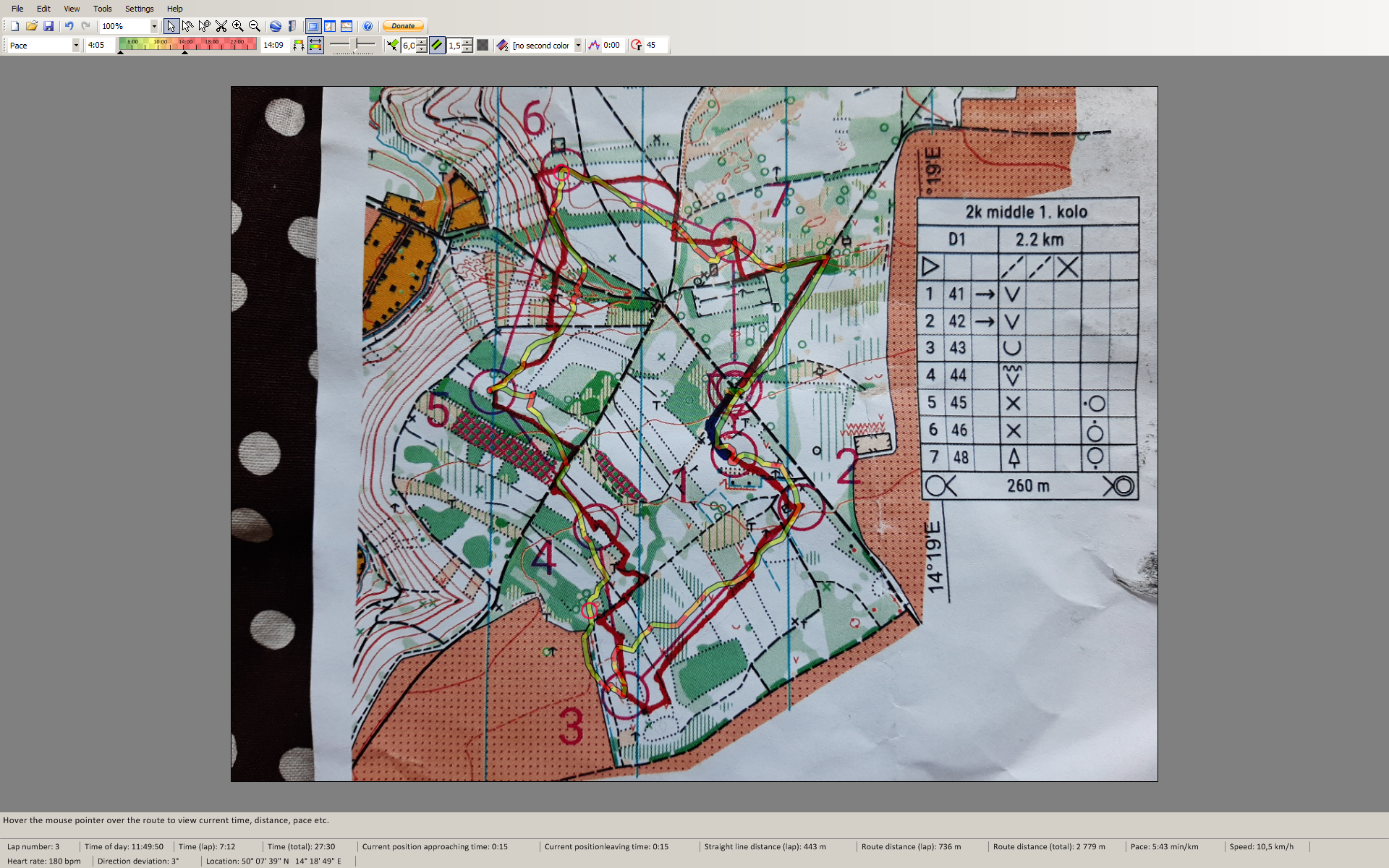The height and width of the screenshot is (868, 1389).
Task: Click the Redo arrow icon
Action: (85, 26)
